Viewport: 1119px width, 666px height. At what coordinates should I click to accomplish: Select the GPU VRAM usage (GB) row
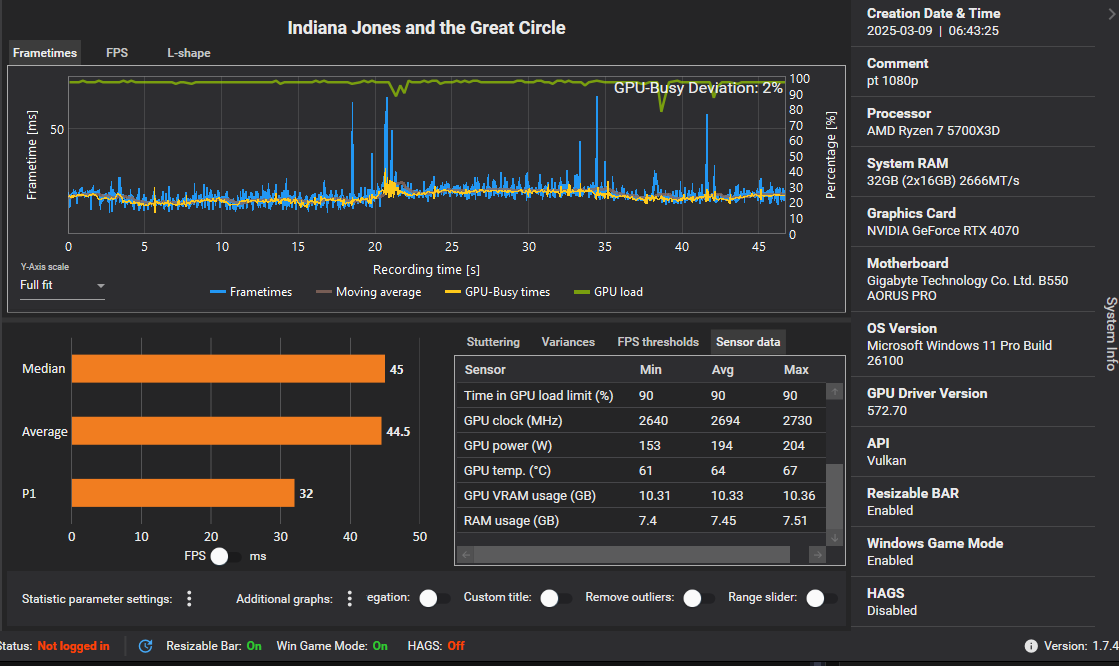coord(641,495)
